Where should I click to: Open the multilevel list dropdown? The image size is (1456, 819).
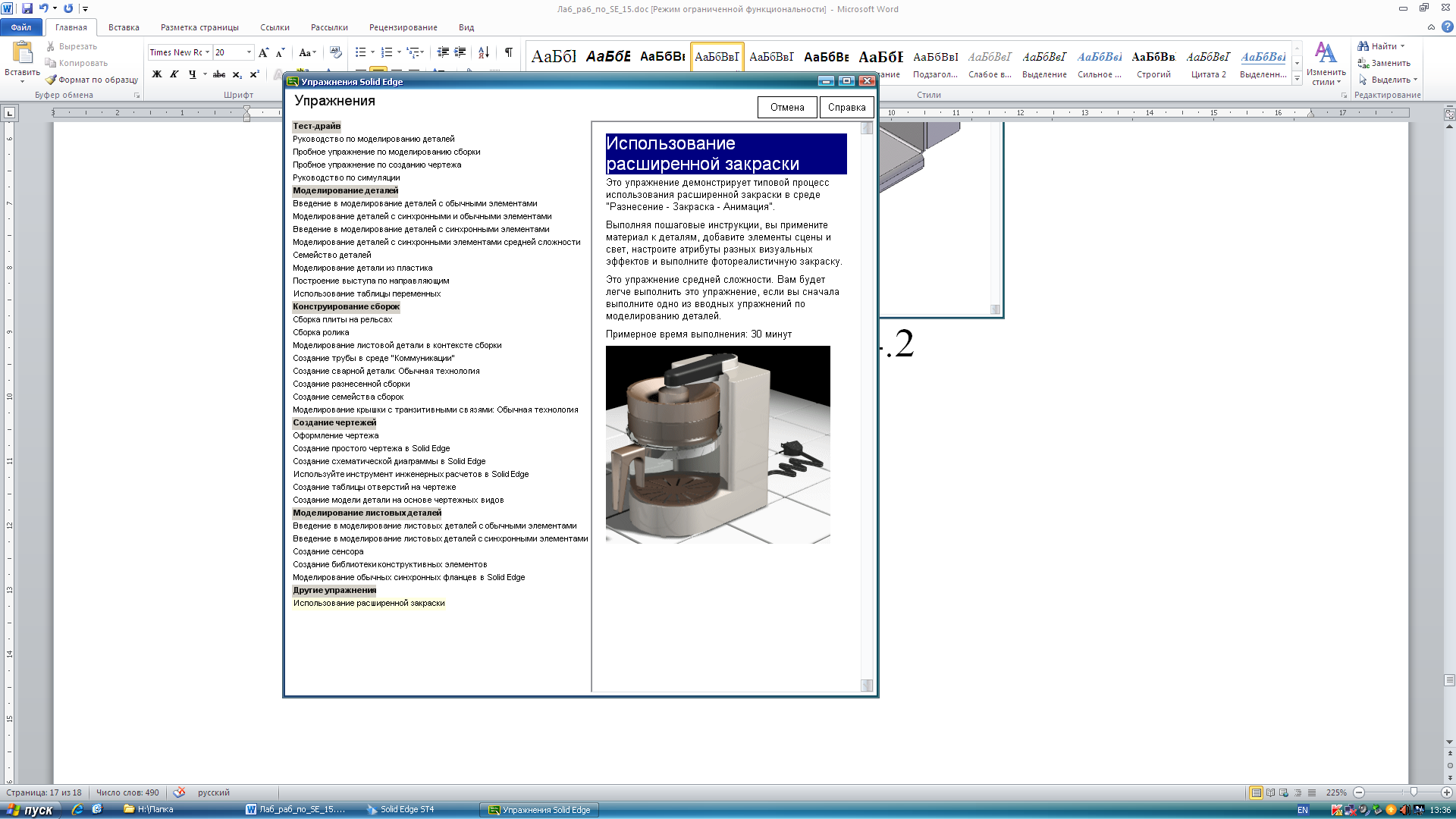[x=416, y=52]
